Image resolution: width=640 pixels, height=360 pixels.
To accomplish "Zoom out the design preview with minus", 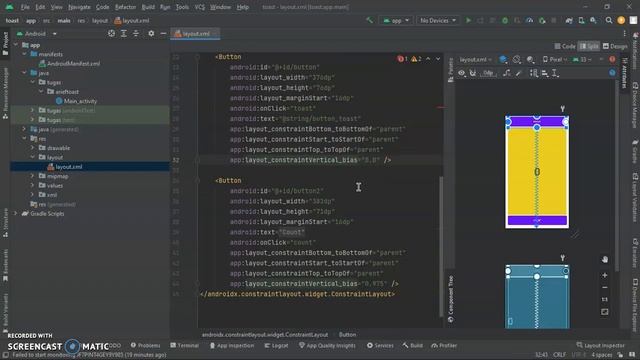I will (x=605, y=287).
